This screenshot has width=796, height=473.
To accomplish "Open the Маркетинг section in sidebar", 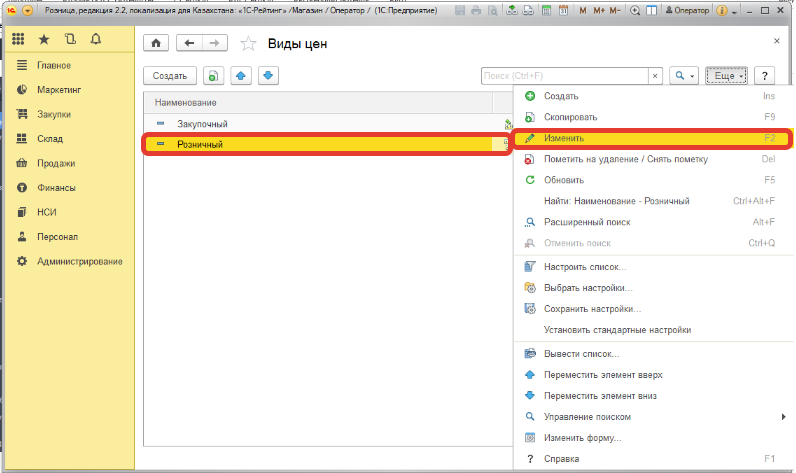I will (60, 90).
